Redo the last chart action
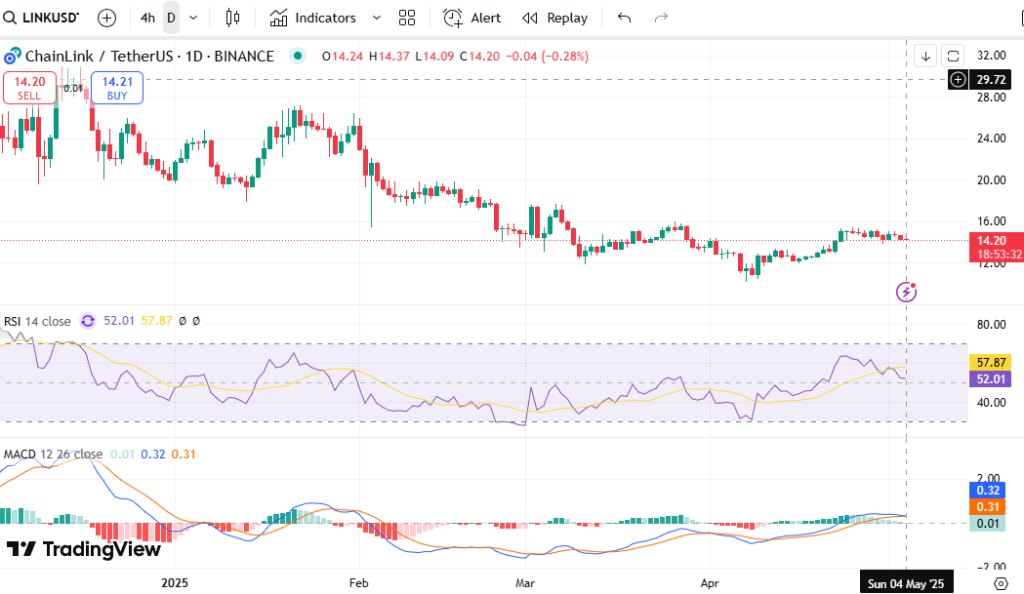The width and height of the screenshot is (1024, 594). (662, 18)
